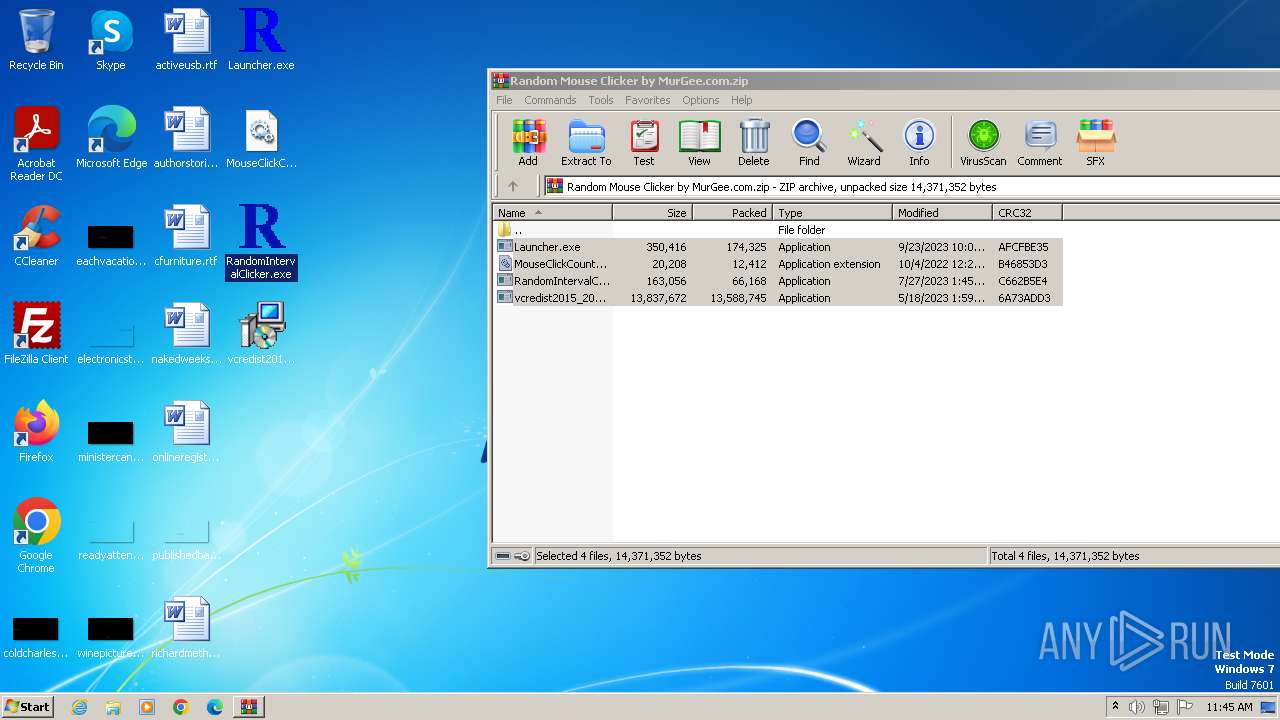Screen dimensions: 1280x720
Task: Open the Recycle Bin desktop icon
Action: point(36,40)
